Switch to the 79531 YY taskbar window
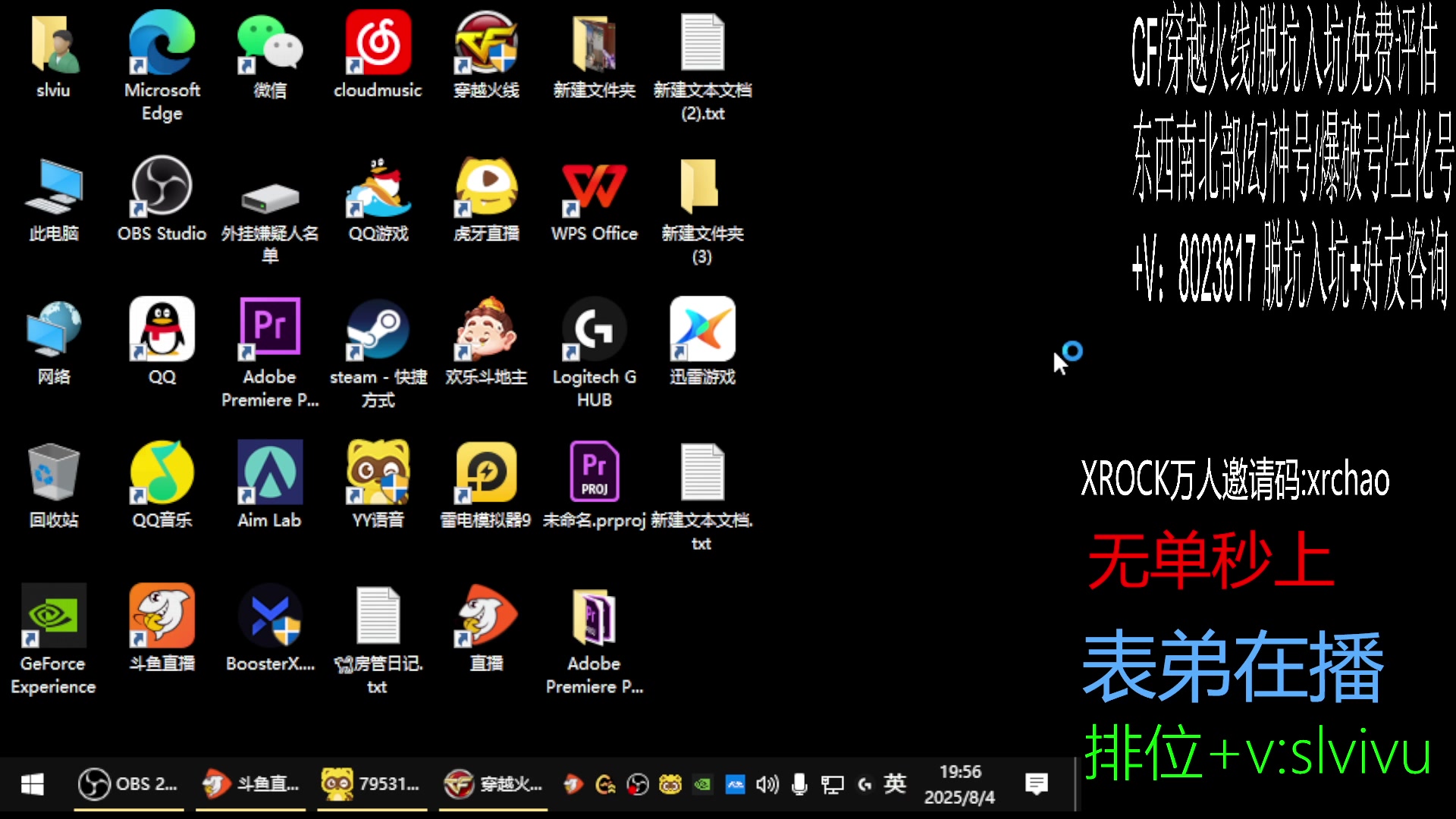The height and width of the screenshot is (819, 1456). [372, 784]
